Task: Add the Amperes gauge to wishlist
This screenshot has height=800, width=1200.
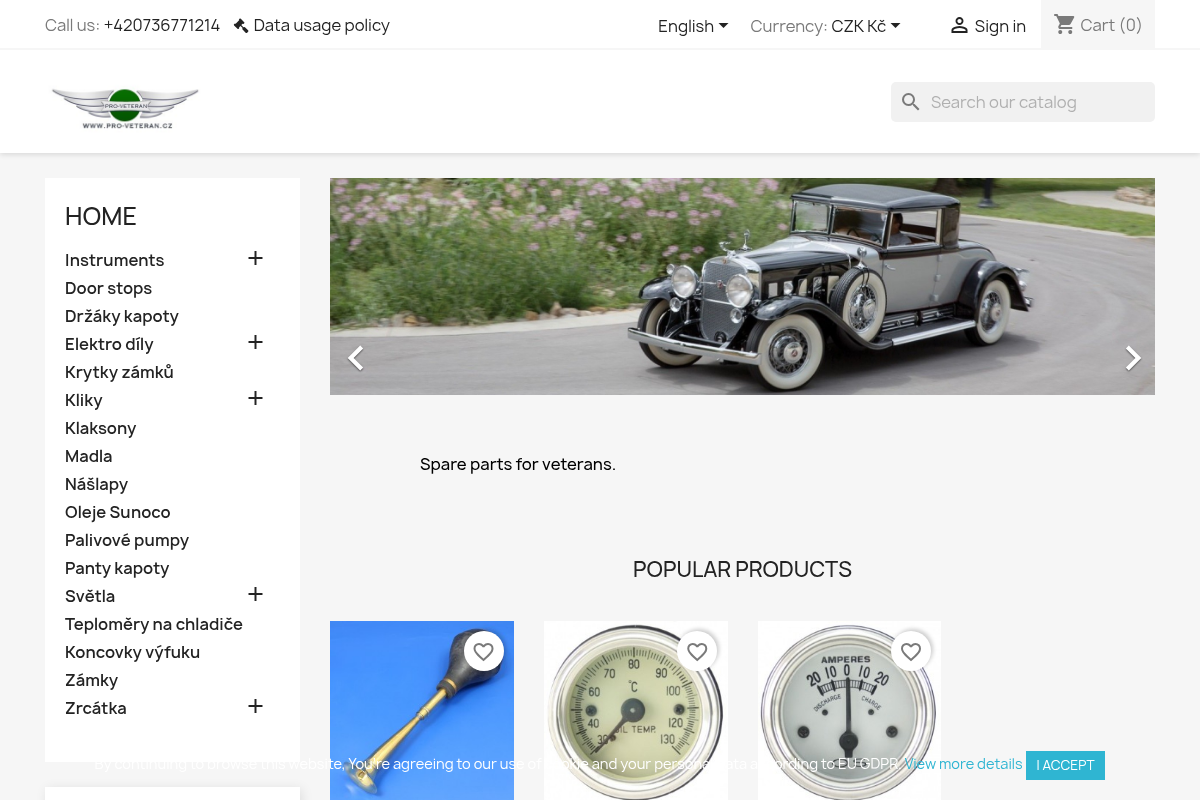Action: click(x=911, y=651)
